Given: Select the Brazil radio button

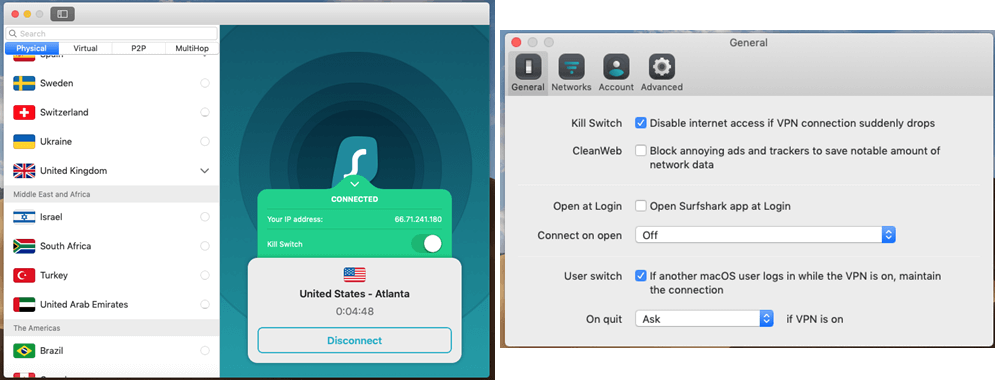Looking at the screenshot, I should (x=205, y=351).
